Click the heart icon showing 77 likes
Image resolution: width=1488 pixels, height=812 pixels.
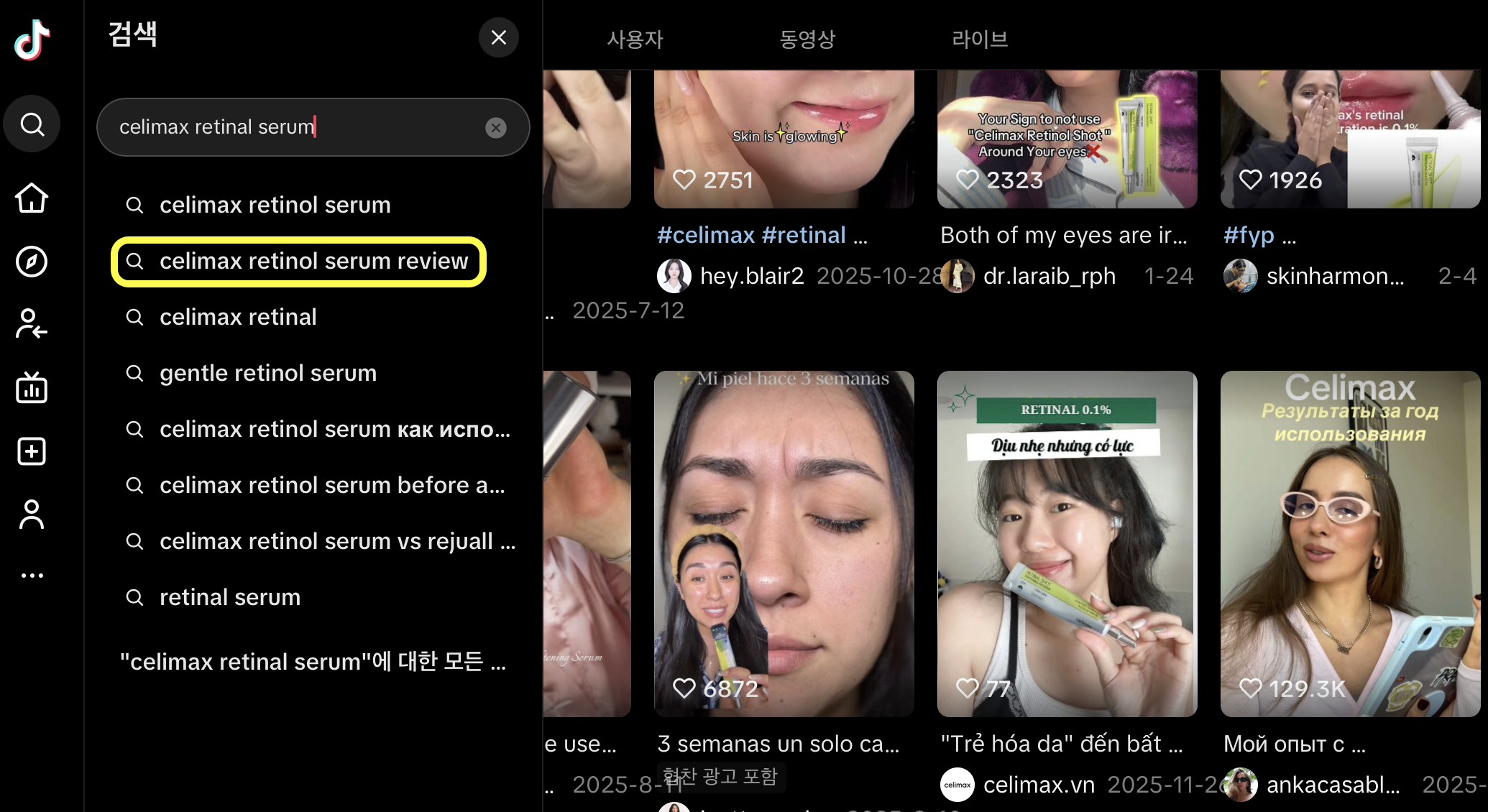tap(968, 688)
